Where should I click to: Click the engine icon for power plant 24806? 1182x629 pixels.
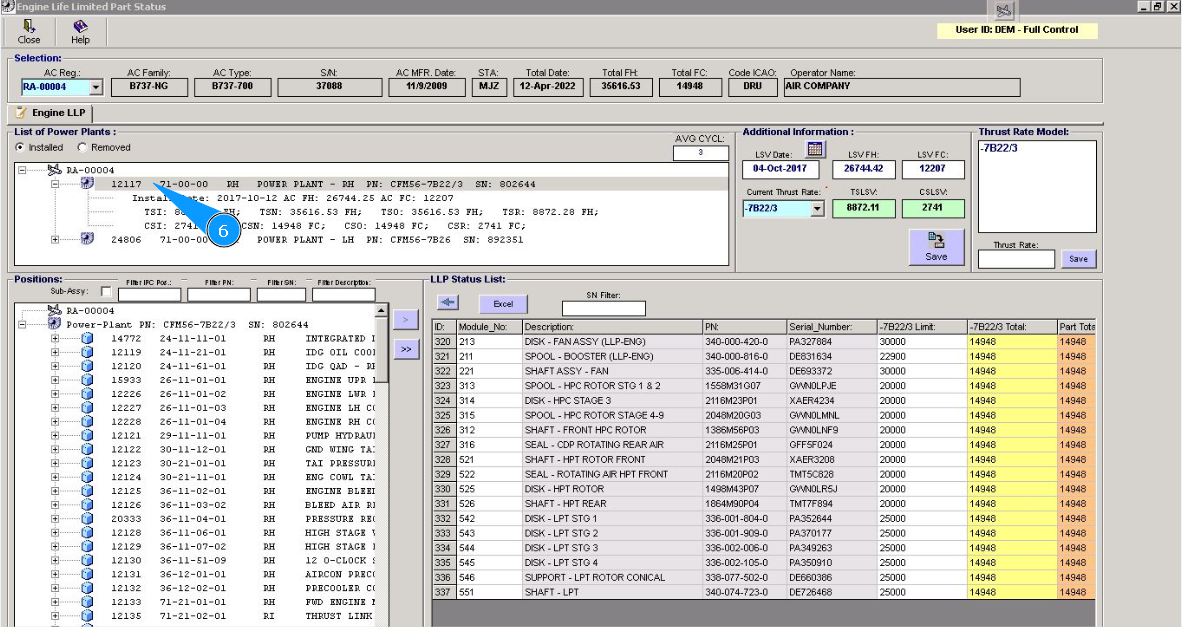coord(87,239)
